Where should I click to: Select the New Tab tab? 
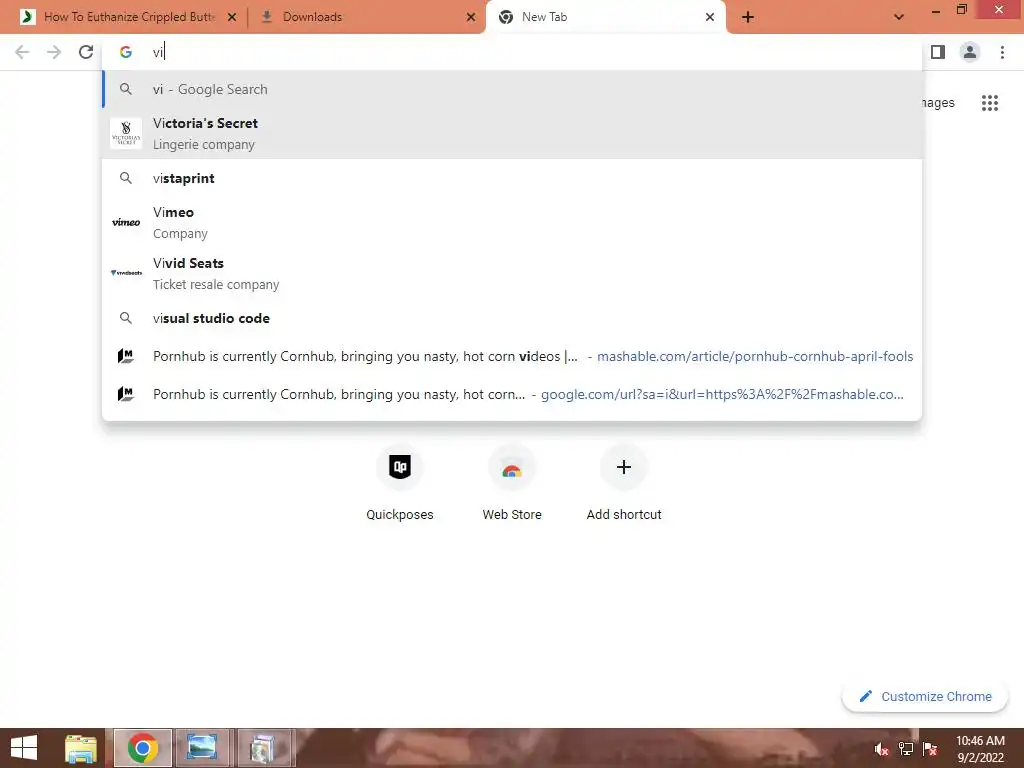[605, 17]
